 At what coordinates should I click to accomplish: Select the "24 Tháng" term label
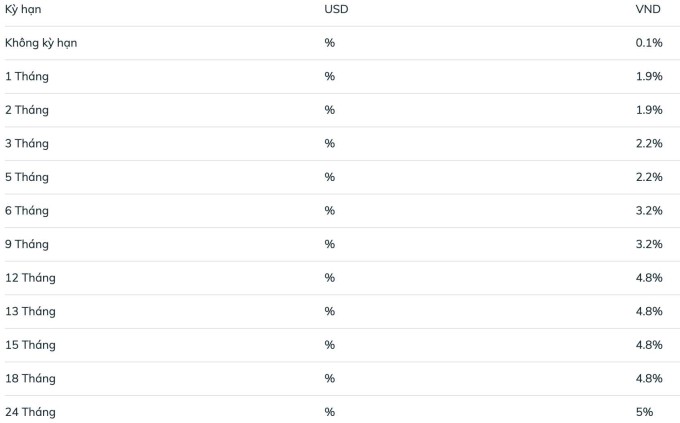click(x=30, y=412)
